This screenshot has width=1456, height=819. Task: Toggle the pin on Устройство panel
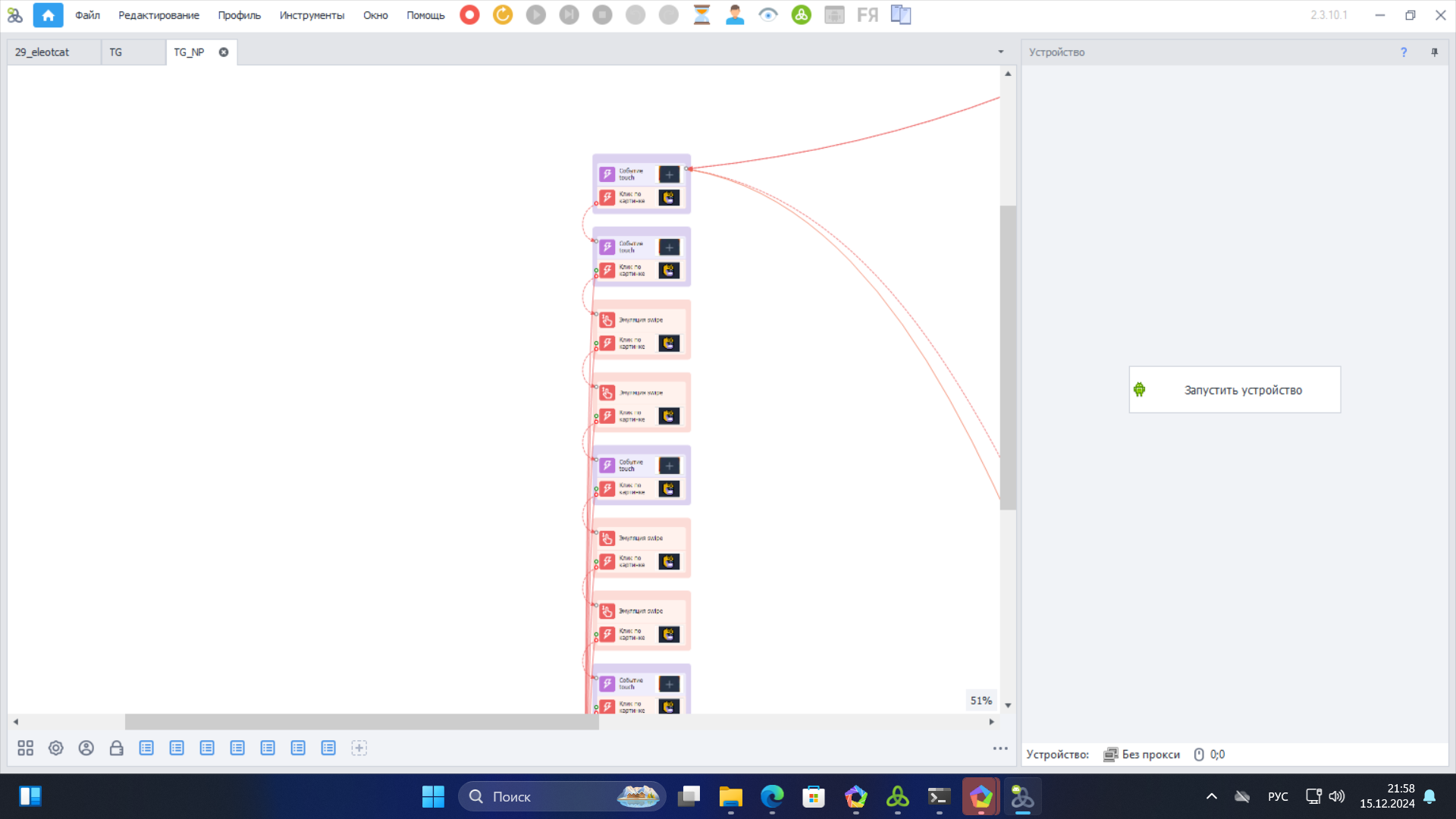pos(1434,52)
